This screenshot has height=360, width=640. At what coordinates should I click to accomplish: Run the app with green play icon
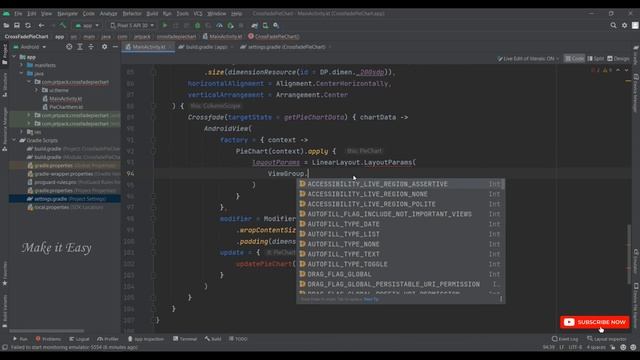165,25
